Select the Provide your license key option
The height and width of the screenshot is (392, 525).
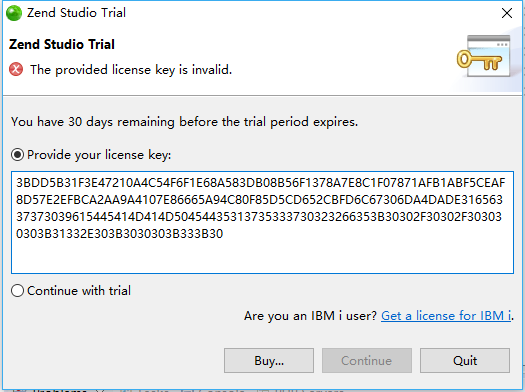[x=17, y=155]
